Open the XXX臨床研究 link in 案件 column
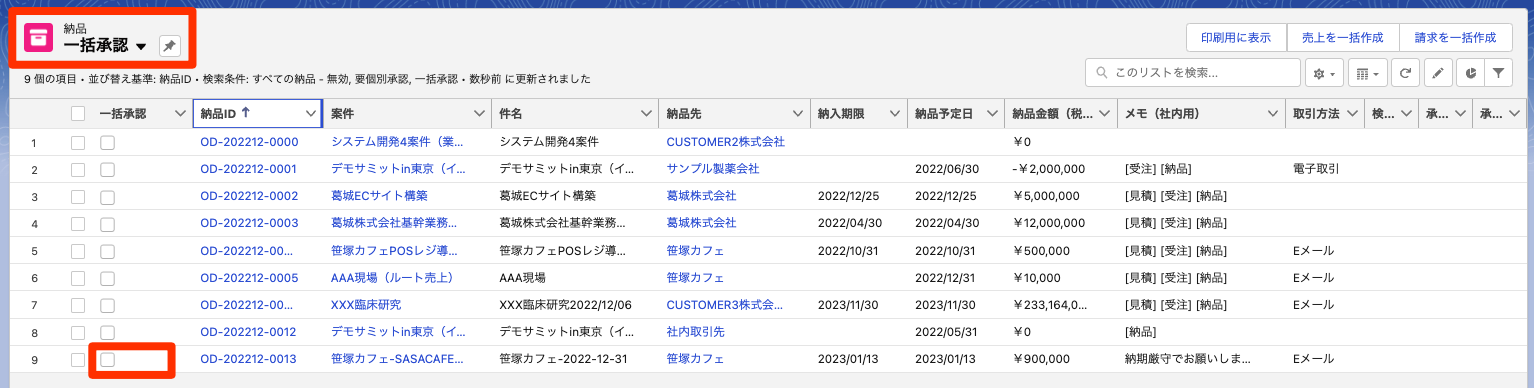Viewport: 1534px width, 388px height. click(x=366, y=305)
